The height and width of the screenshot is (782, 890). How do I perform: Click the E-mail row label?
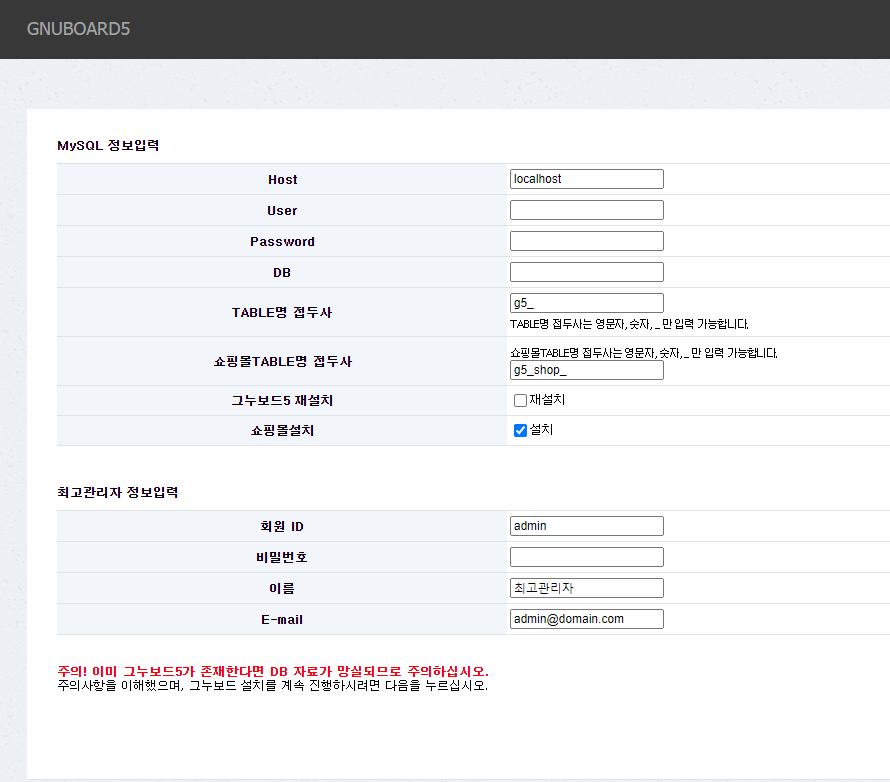tap(282, 620)
